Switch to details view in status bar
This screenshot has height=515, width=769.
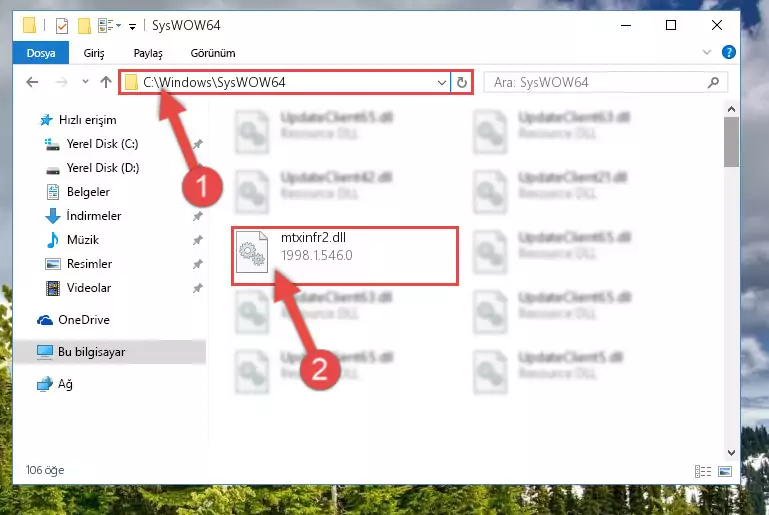point(703,472)
